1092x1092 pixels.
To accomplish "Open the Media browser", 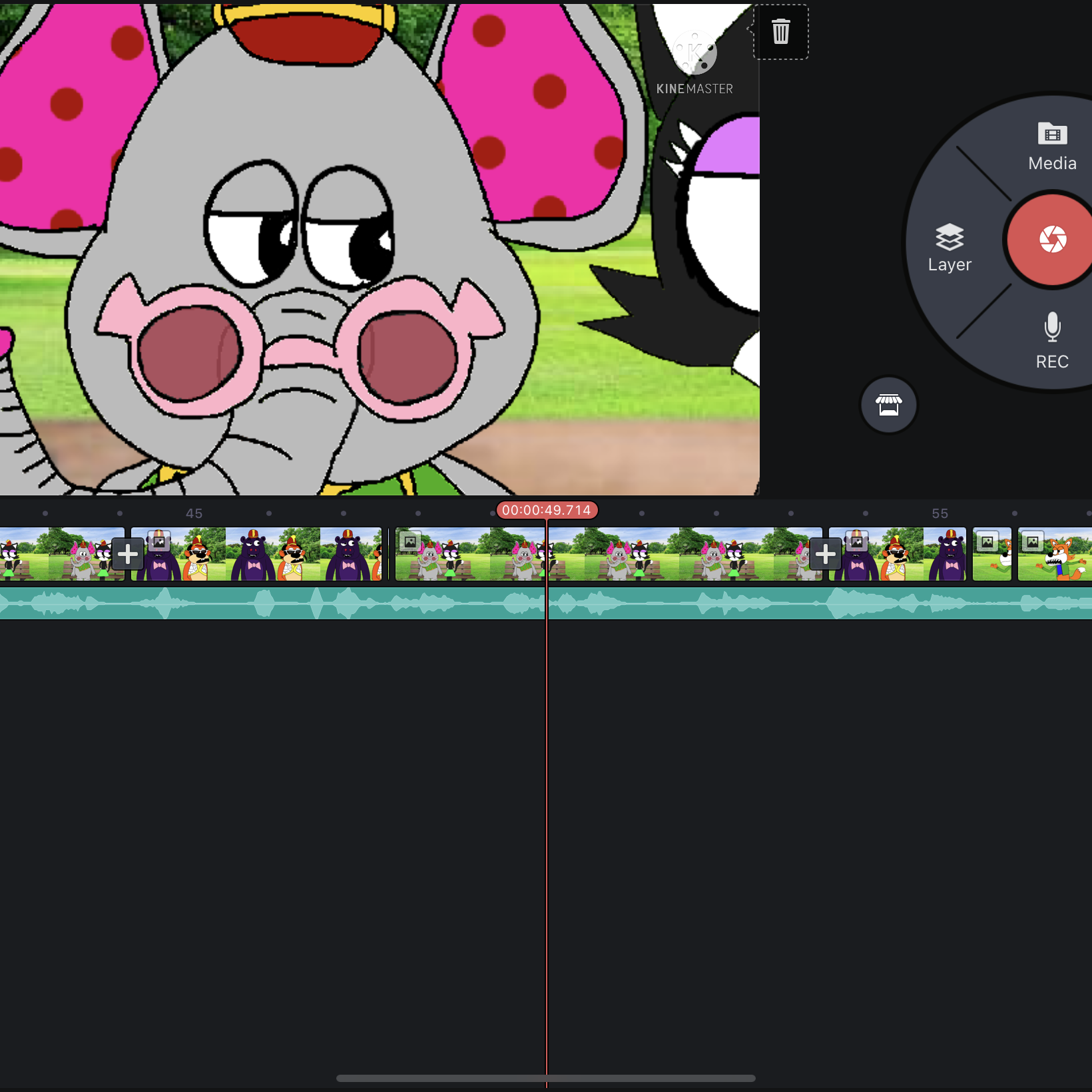I will click(1051, 147).
